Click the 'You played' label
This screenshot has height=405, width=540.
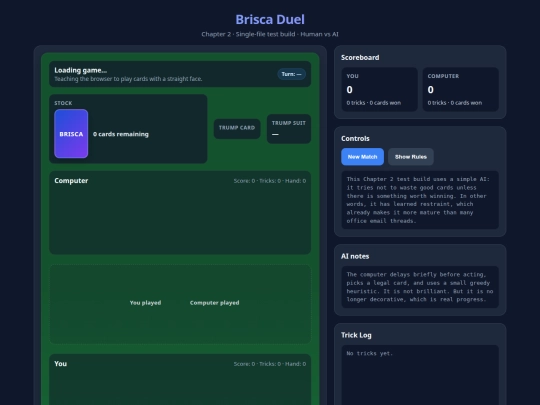point(145,303)
